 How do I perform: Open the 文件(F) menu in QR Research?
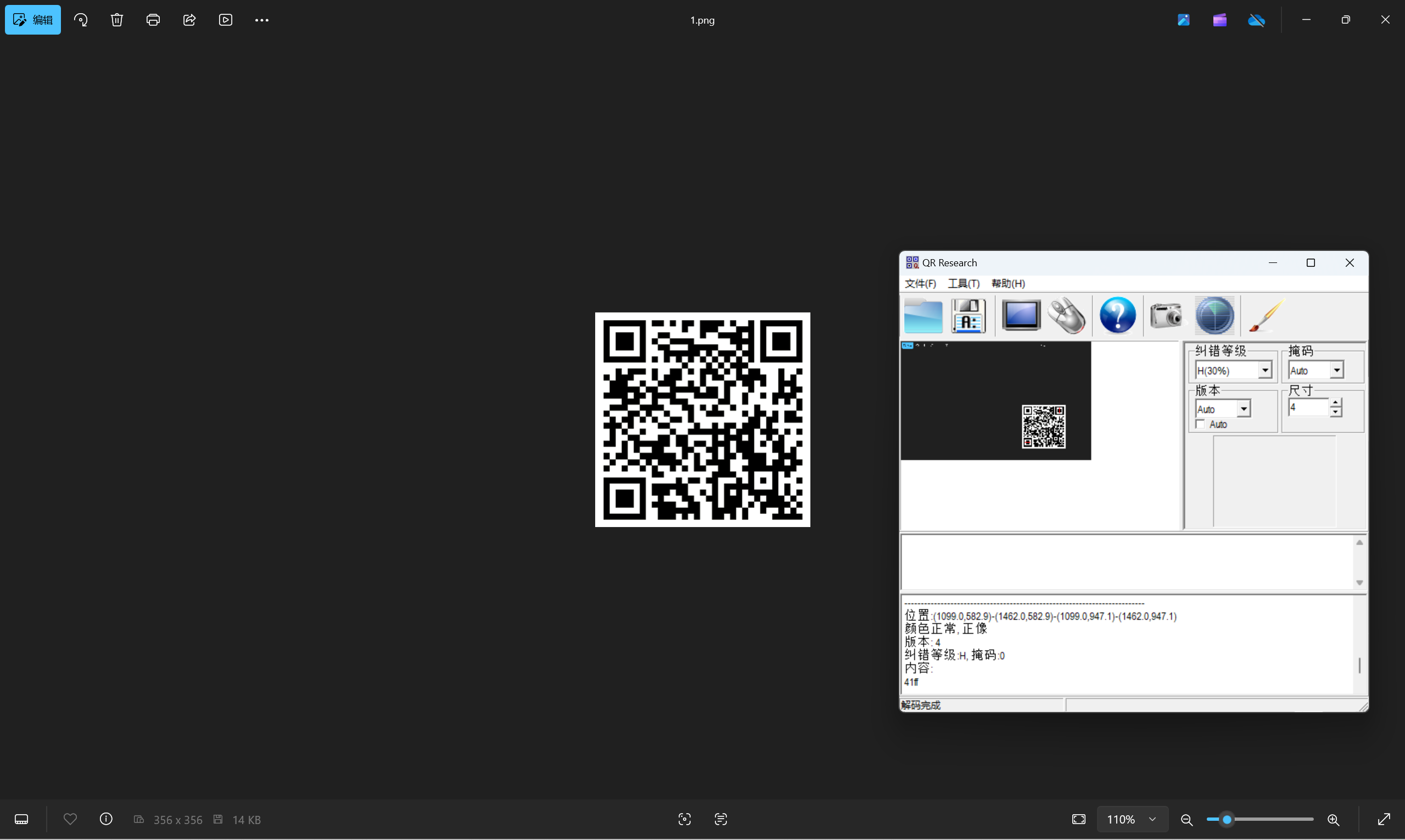point(920,284)
